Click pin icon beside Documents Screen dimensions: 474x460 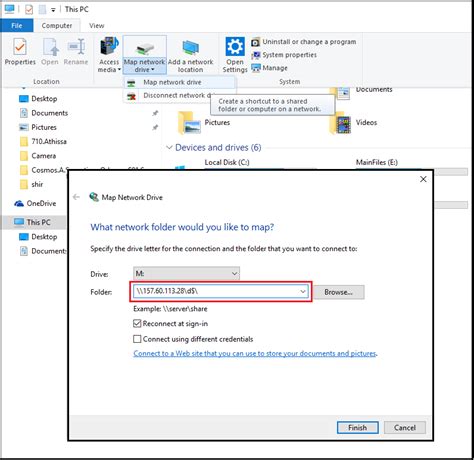tap(155, 113)
